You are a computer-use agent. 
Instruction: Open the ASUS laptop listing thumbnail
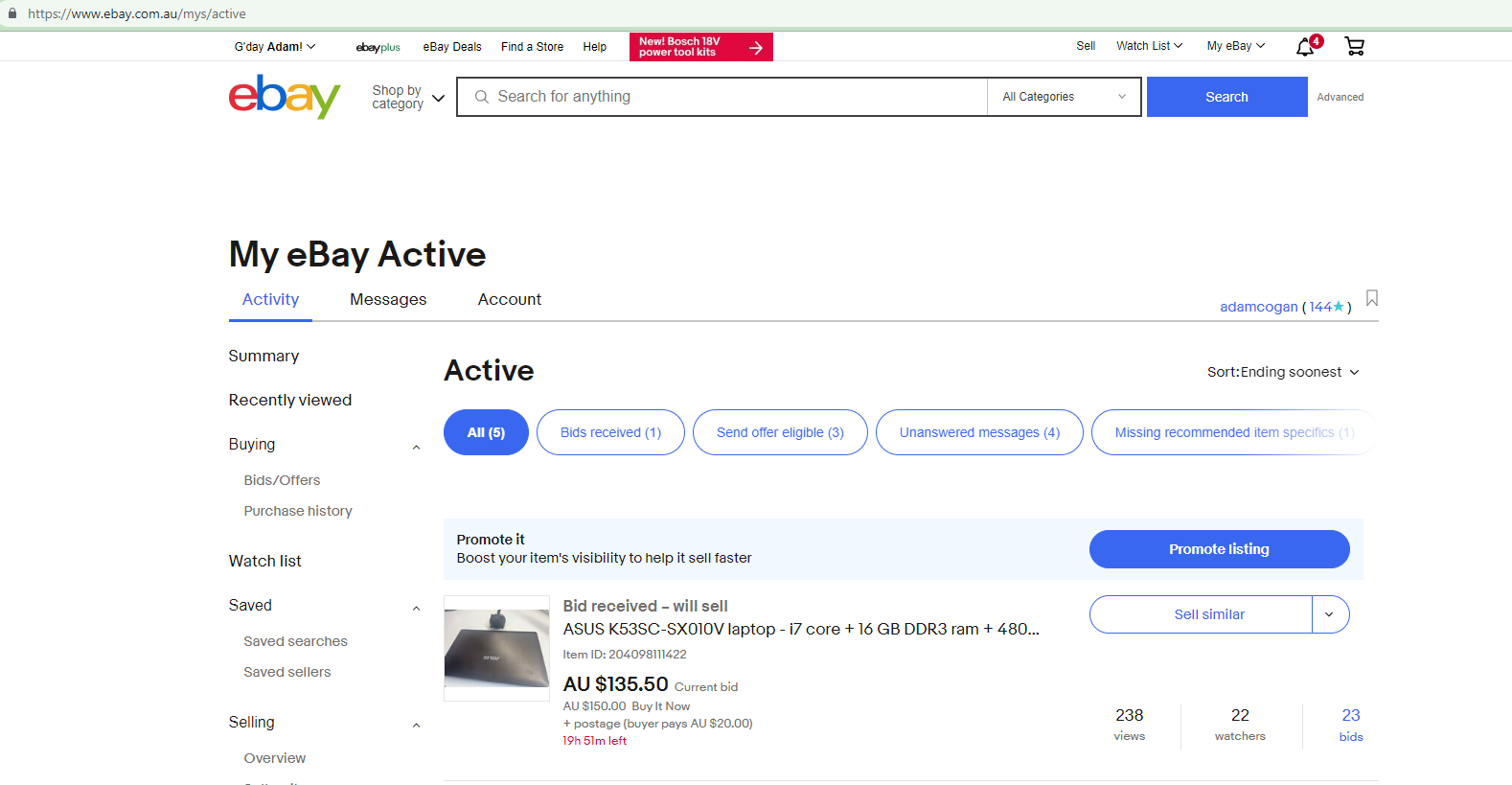496,648
